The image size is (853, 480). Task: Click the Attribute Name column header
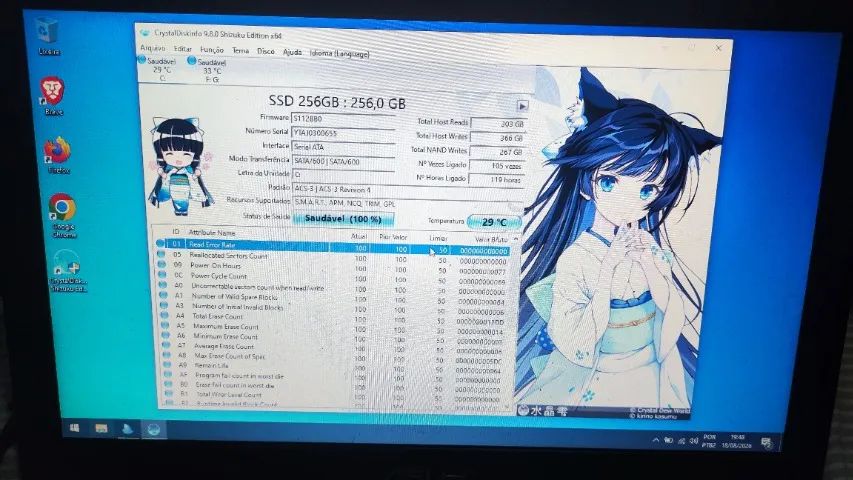coord(212,232)
